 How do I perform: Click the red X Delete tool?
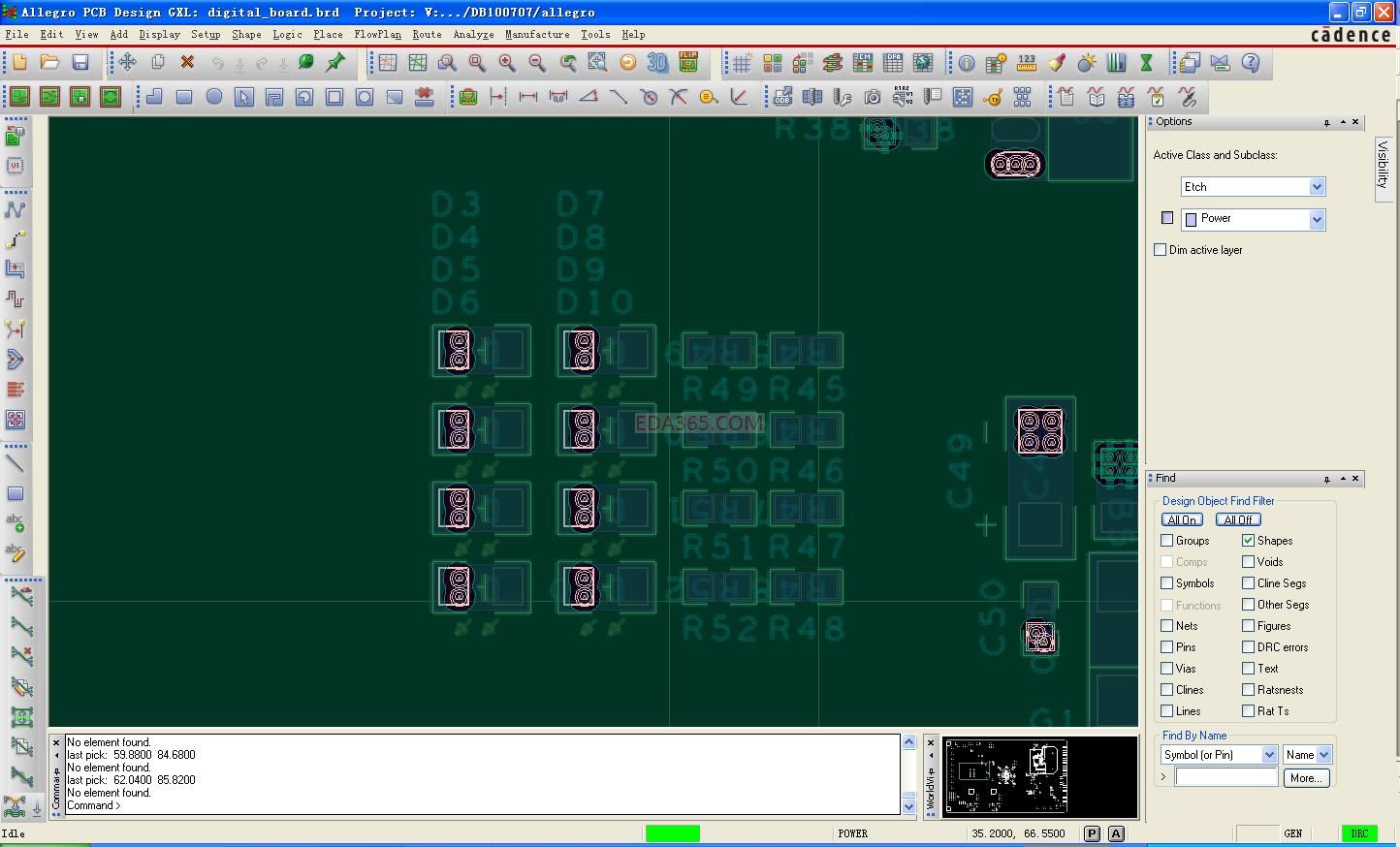(x=188, y=63)
